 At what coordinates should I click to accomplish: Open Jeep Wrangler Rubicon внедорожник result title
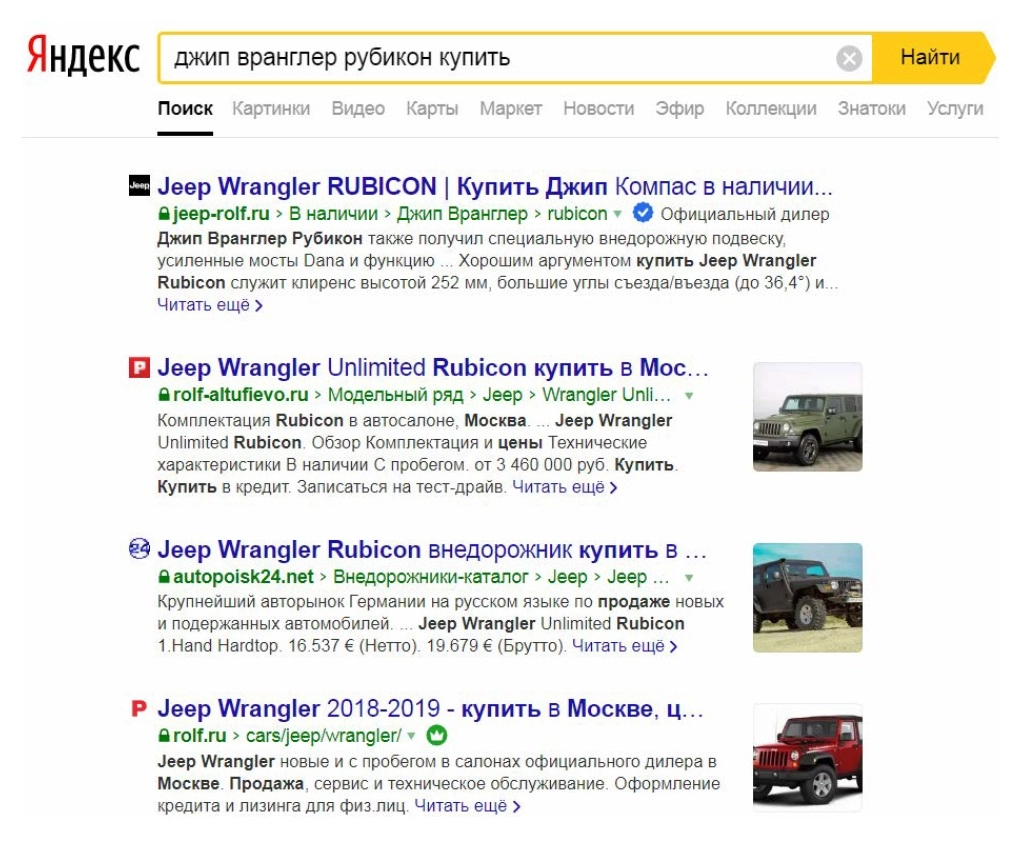point(432,550)
